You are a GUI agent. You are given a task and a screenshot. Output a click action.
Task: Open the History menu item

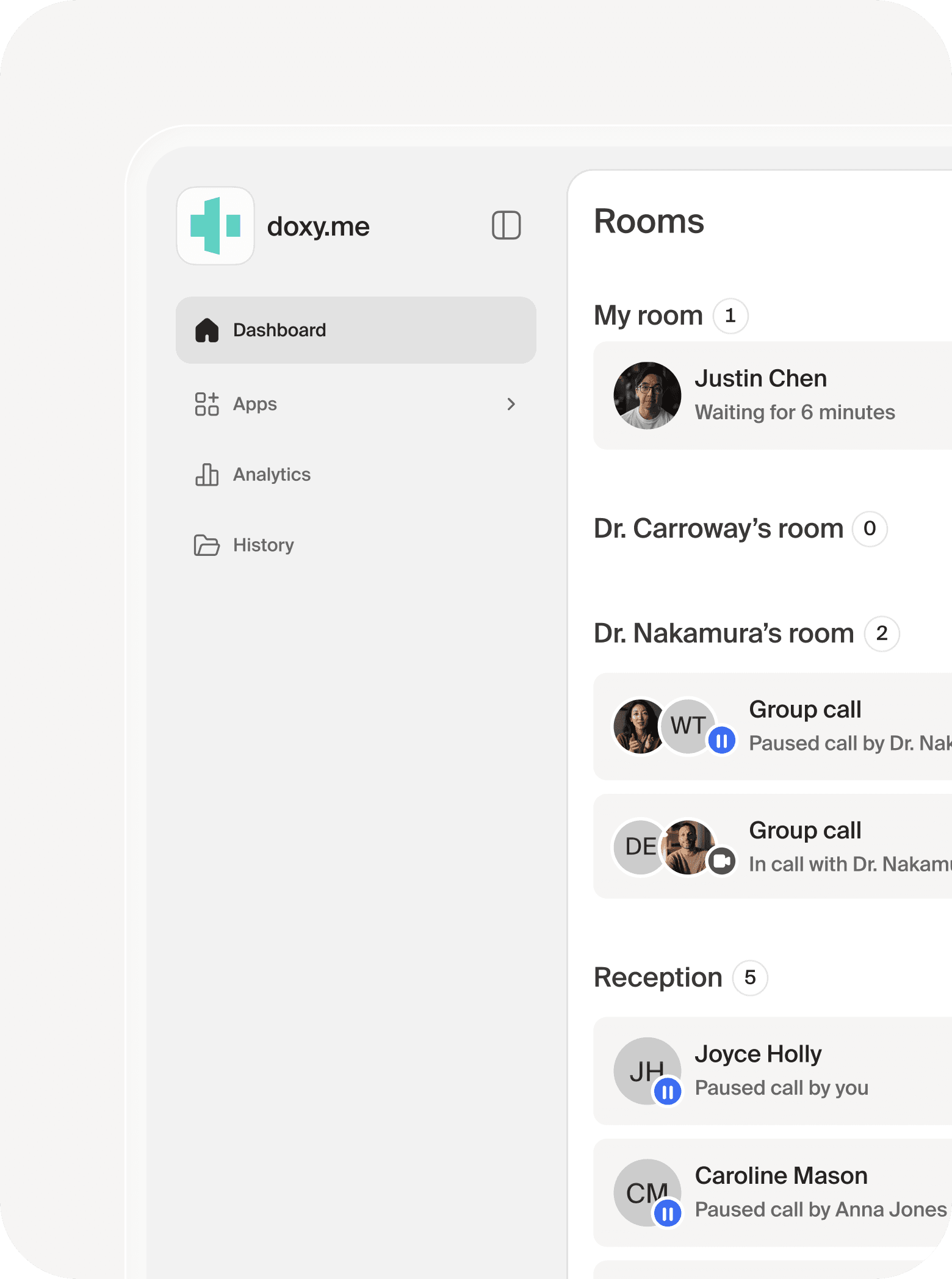(356, 545)
